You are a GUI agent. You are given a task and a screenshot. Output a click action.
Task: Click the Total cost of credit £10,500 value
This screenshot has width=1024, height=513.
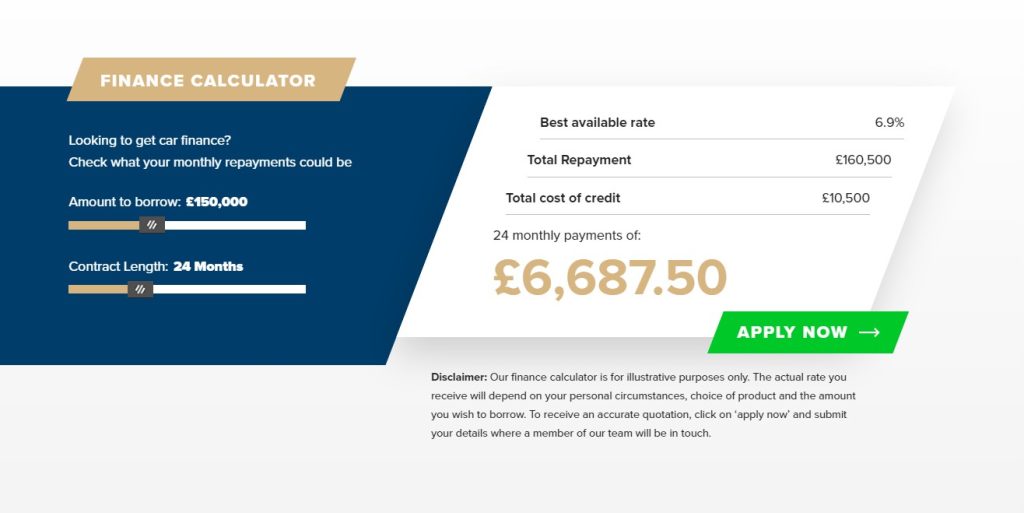tap(846, 198)
